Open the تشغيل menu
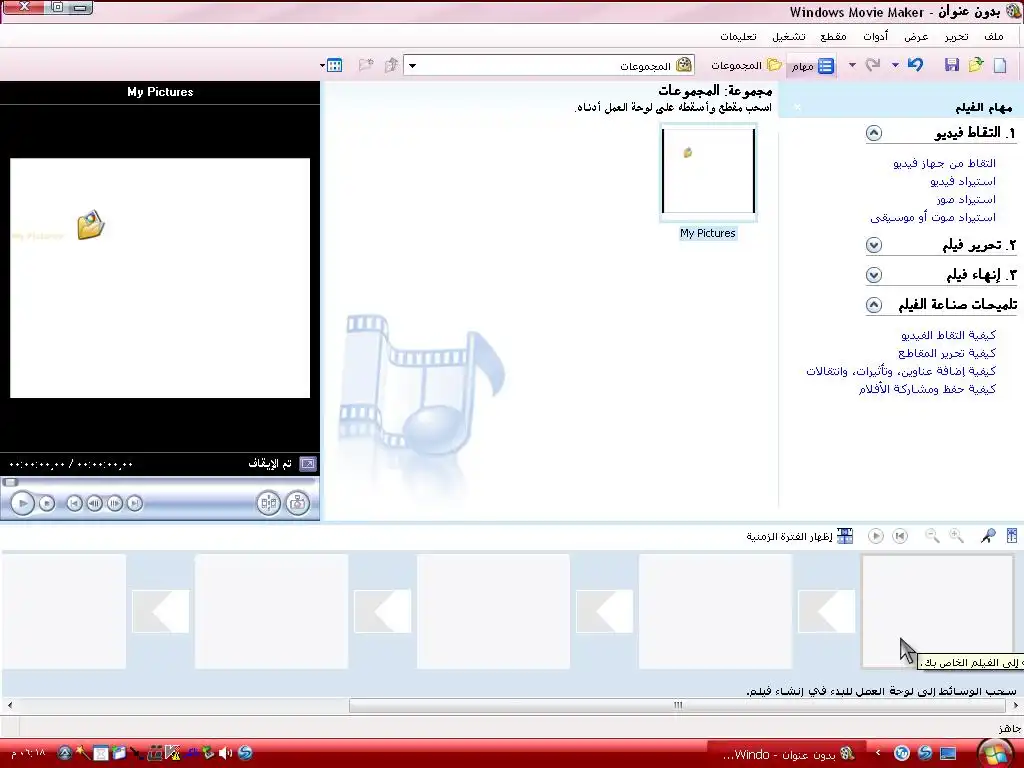1024x768 pixels. coord(788,37)
